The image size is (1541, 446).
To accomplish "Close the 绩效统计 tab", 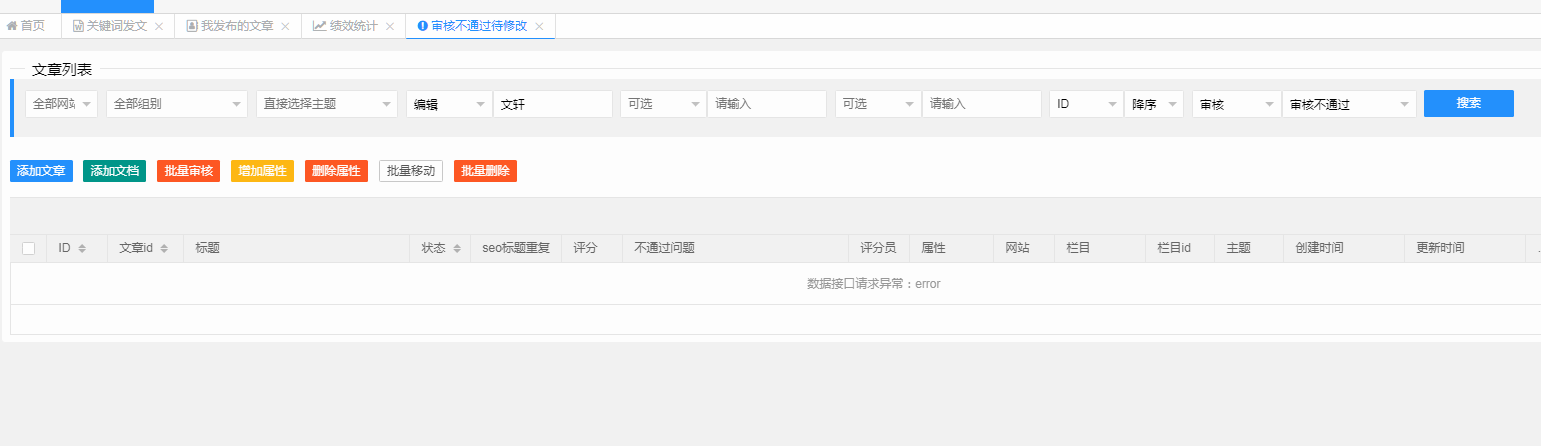I will point(389,27).
